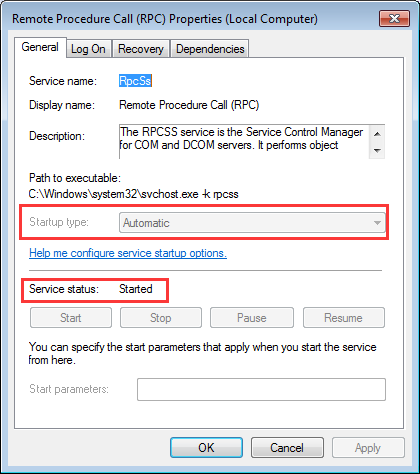Click the Start service button
This screenshot has width=420, height=474.
click(71, 318)
